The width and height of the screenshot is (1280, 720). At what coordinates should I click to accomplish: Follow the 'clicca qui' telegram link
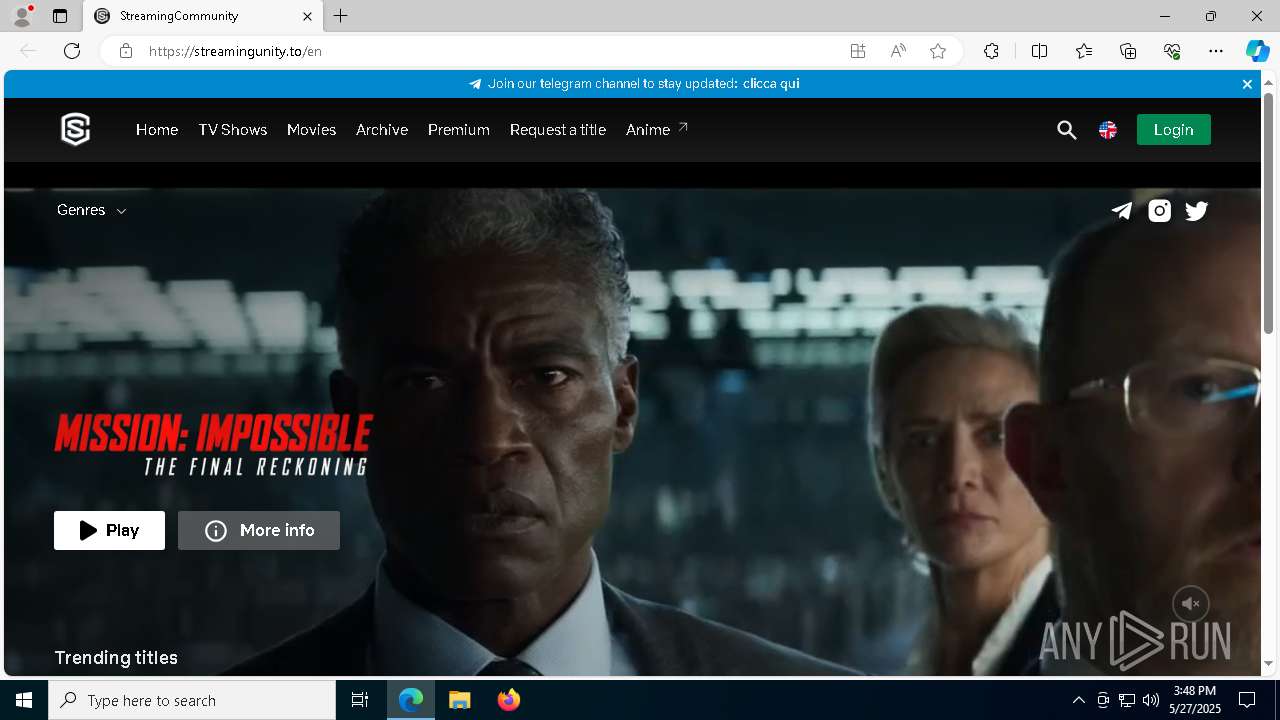coord(771,84)
